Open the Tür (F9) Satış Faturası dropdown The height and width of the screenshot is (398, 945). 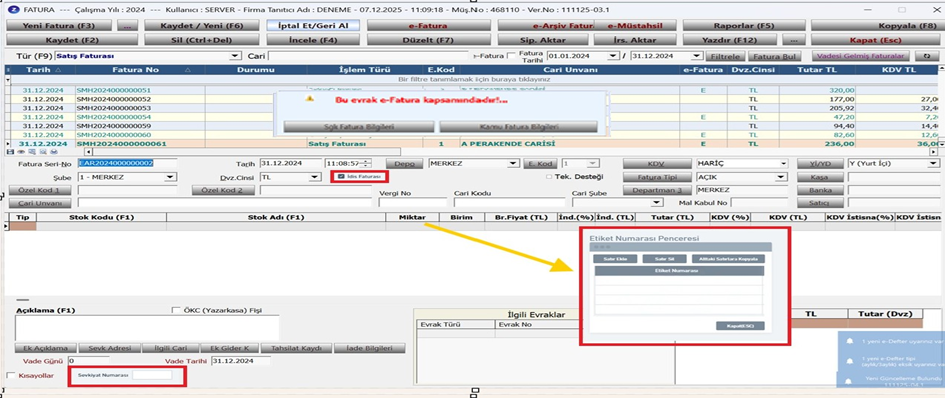(235, 56)
